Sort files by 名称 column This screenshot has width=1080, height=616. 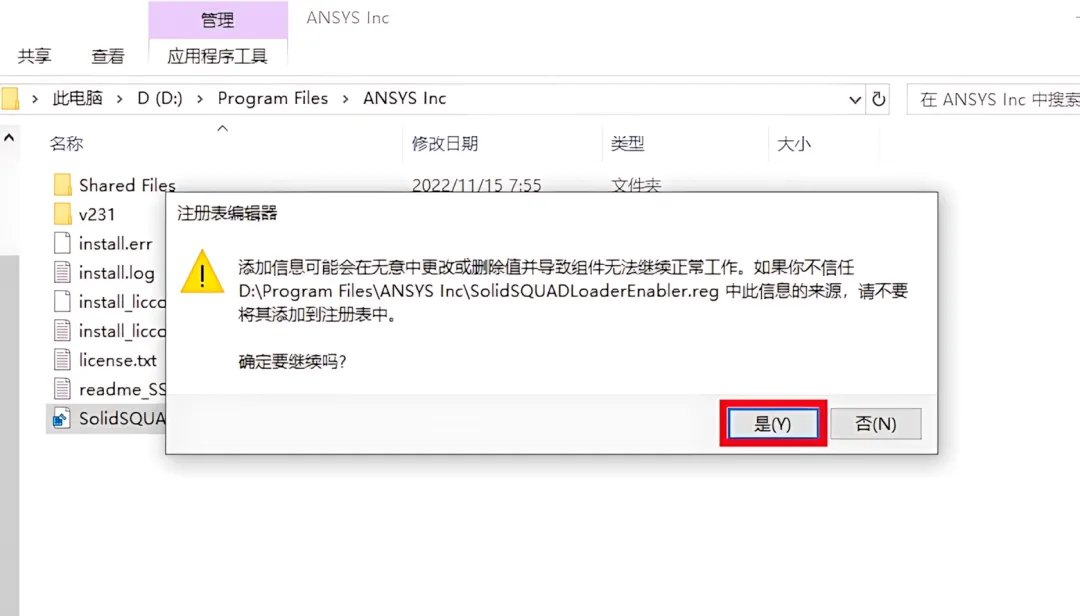tap(67, 144)
